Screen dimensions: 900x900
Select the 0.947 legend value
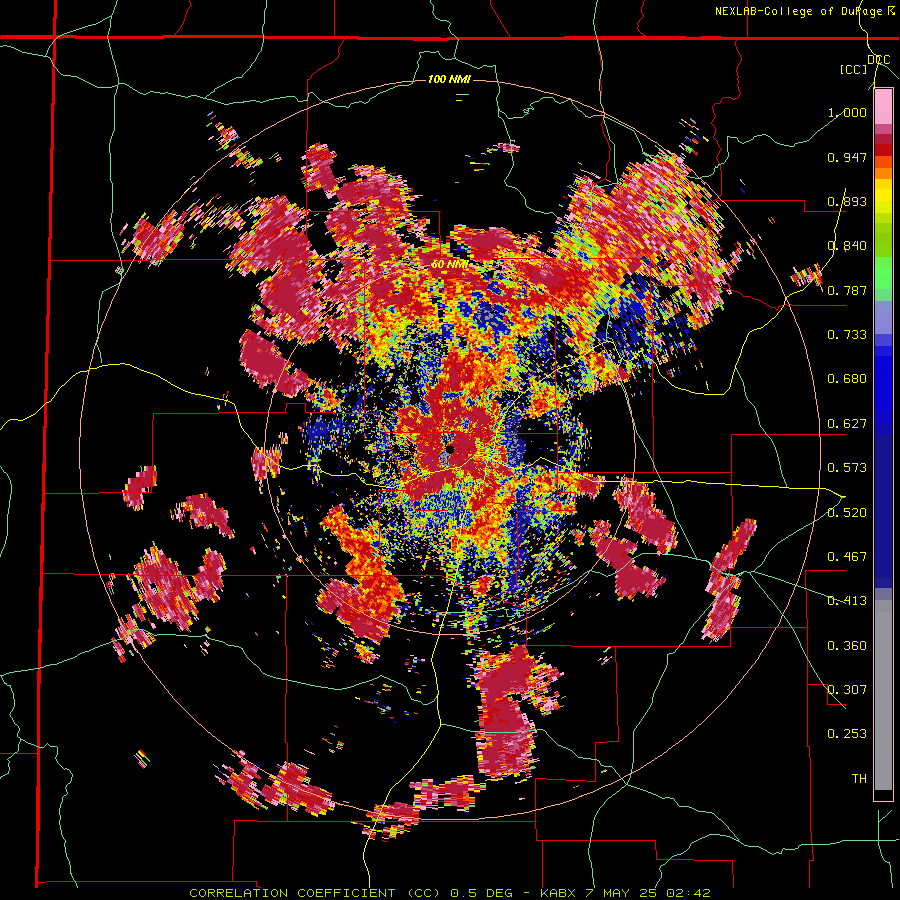tap(847, 157)
